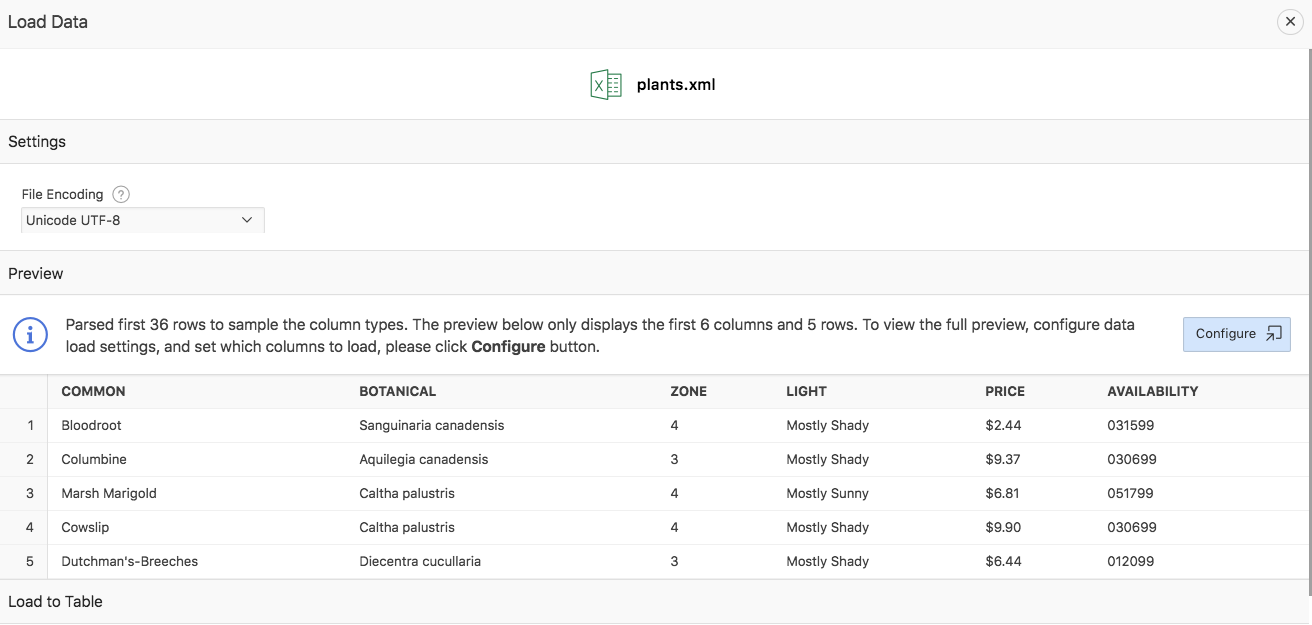
Task: Click the $9.90 price cell
Action: (x=1003, y=527)
